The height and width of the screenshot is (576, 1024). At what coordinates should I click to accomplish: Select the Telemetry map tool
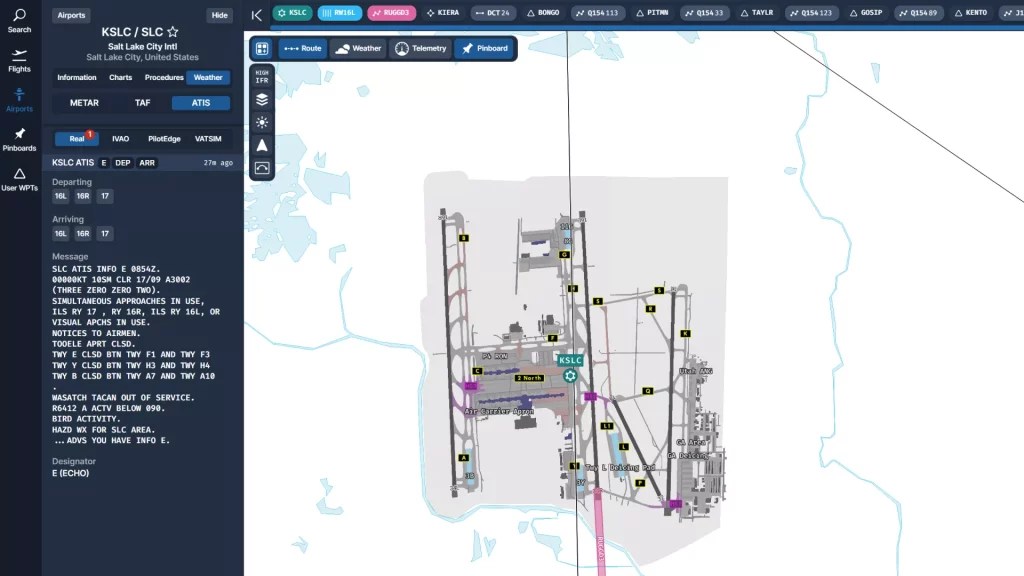[x=422, y=47]
